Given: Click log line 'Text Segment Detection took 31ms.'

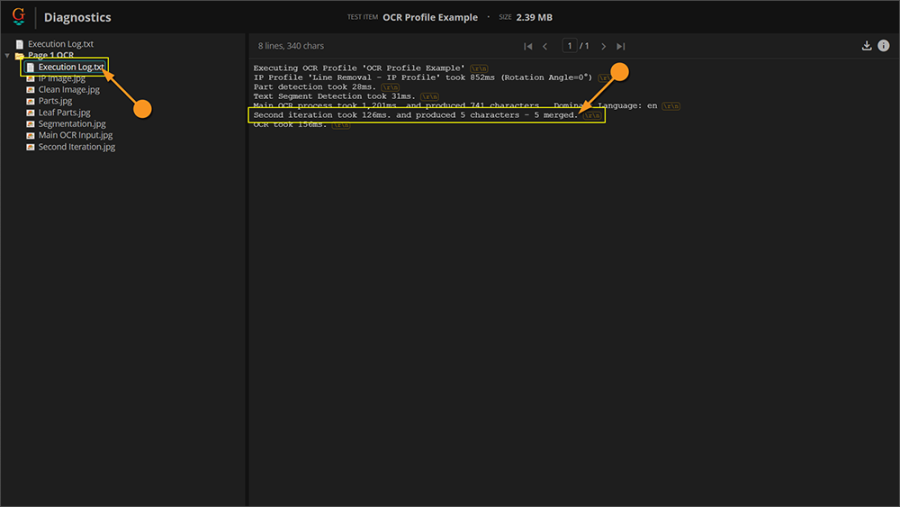Looking at the screenshot, I should click(334, 96).
